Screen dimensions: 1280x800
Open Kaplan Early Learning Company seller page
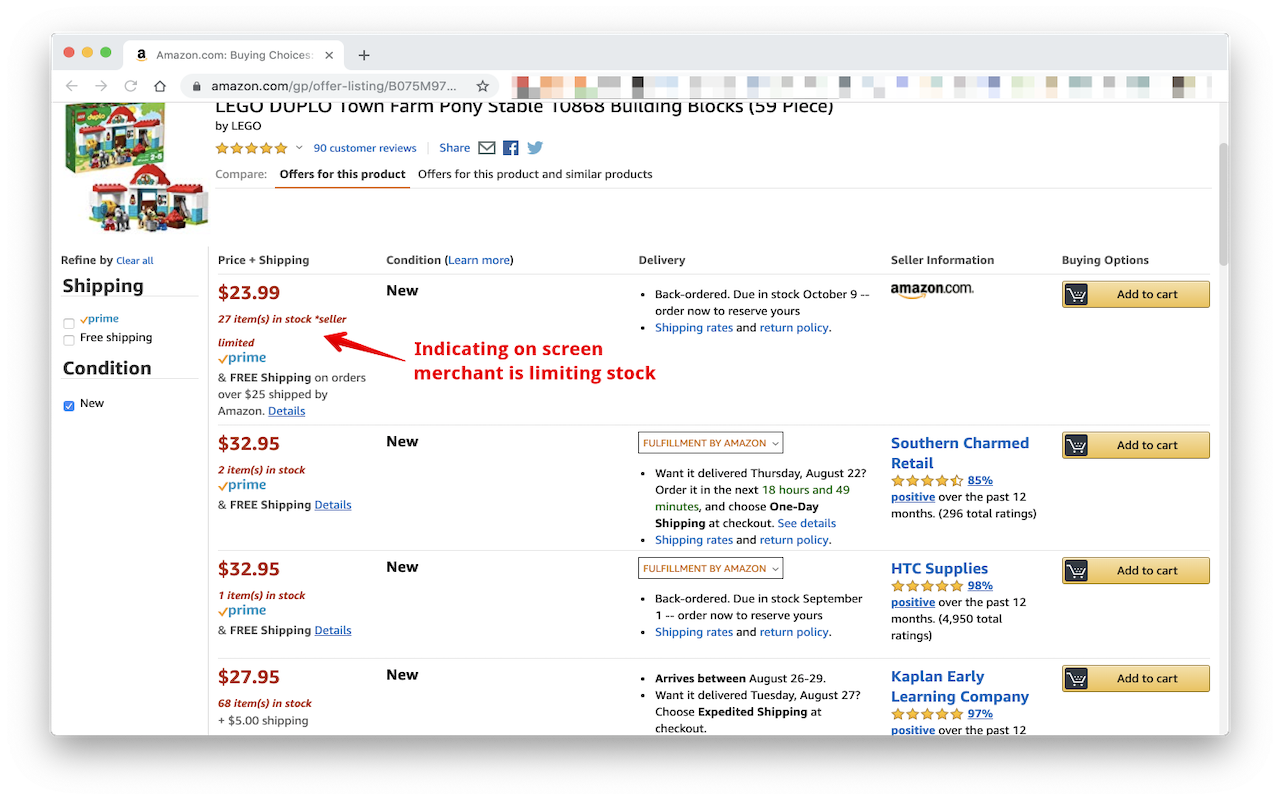960,686
